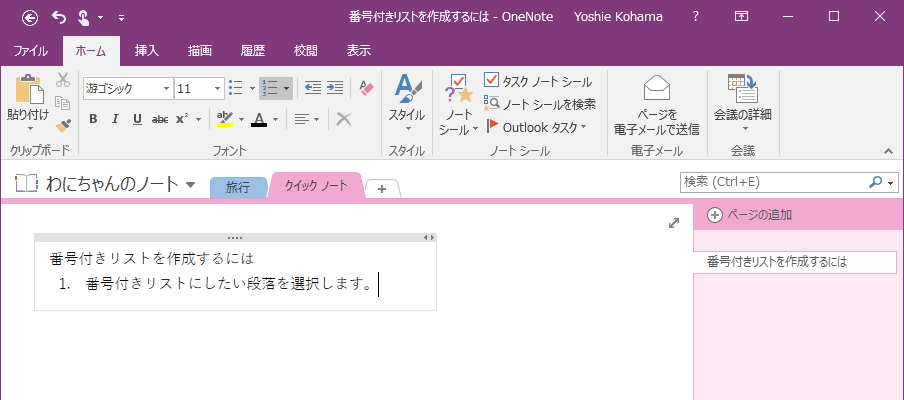Click the search magnifier icon

tap(875, 182)
